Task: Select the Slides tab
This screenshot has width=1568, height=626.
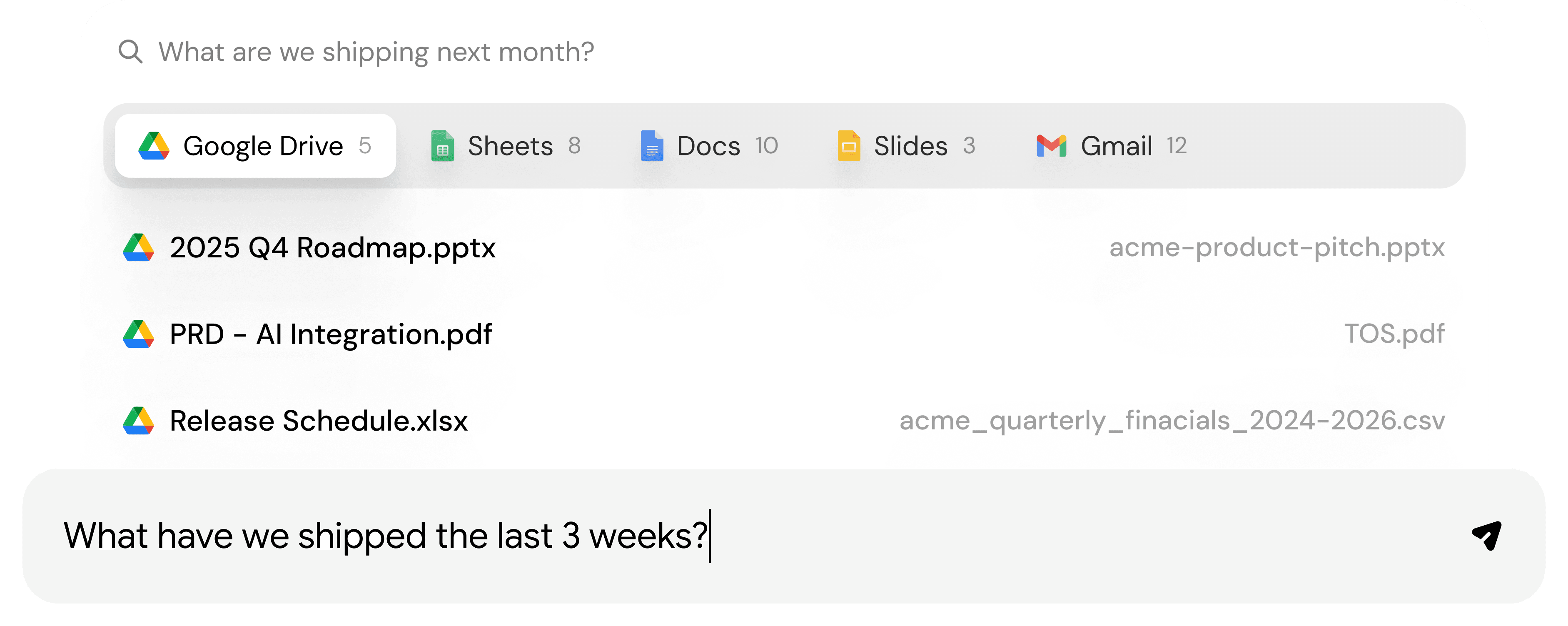Action: (x=911, y=146)
